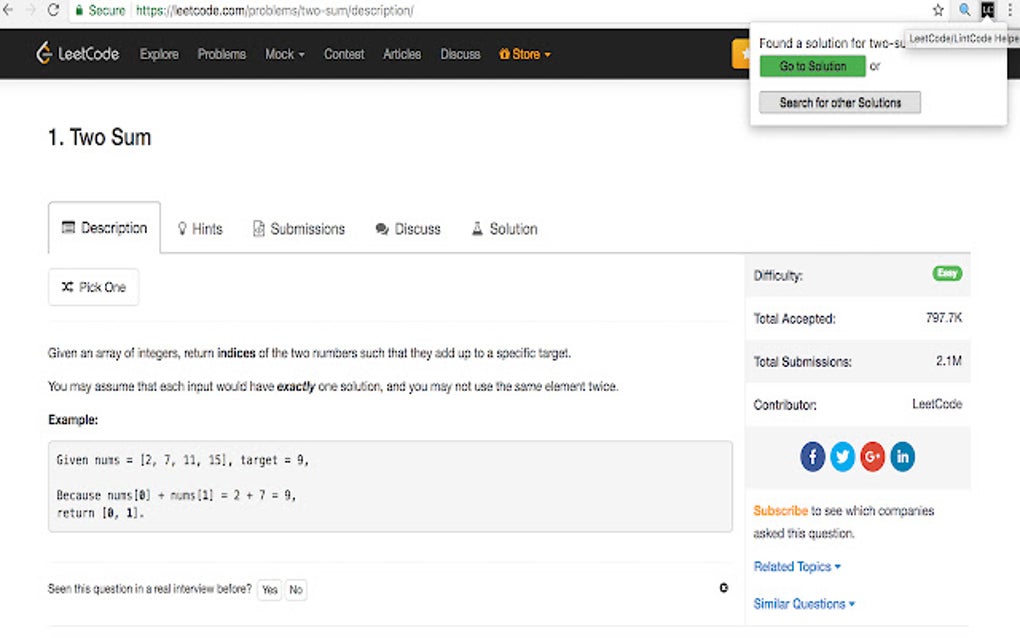This screenshot has width=1020, height=638.
Task: Open the Problems page from the navbar
Action: point(221,54)
